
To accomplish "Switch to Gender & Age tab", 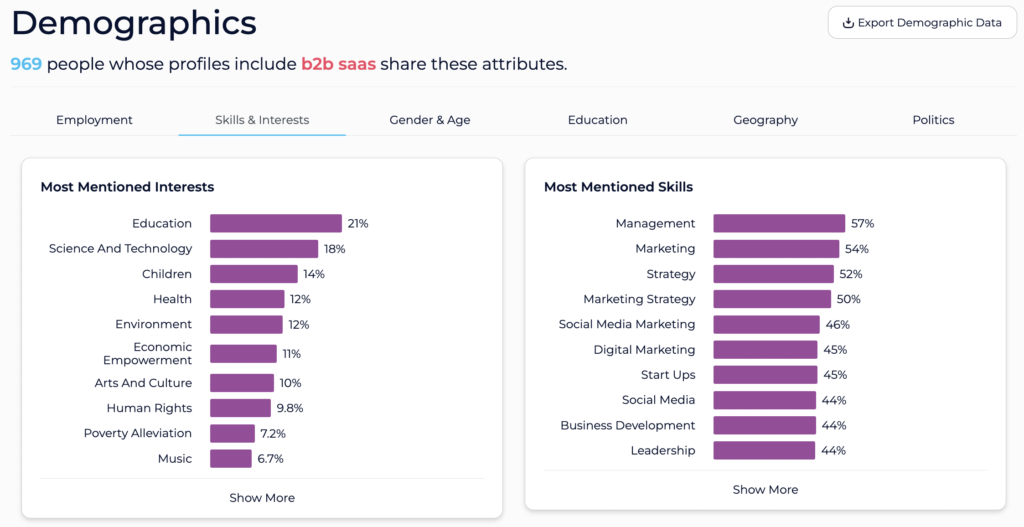I will point(430,120).
